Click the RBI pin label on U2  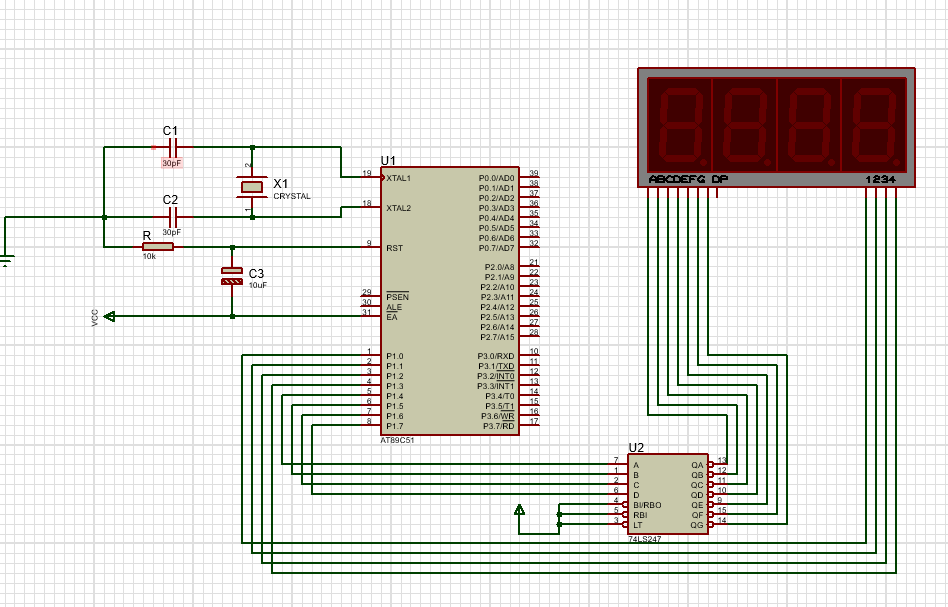click(640, 516)
